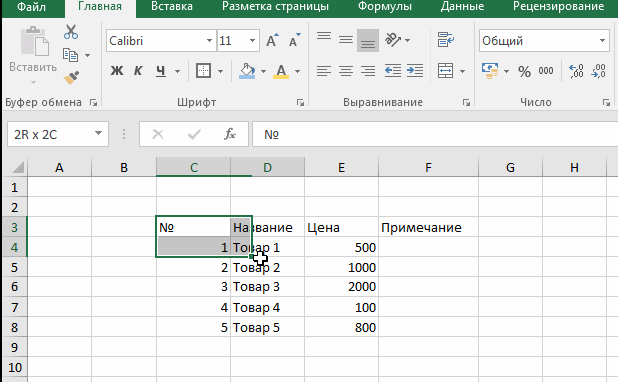Apply cell borders icon

[203, 71]
